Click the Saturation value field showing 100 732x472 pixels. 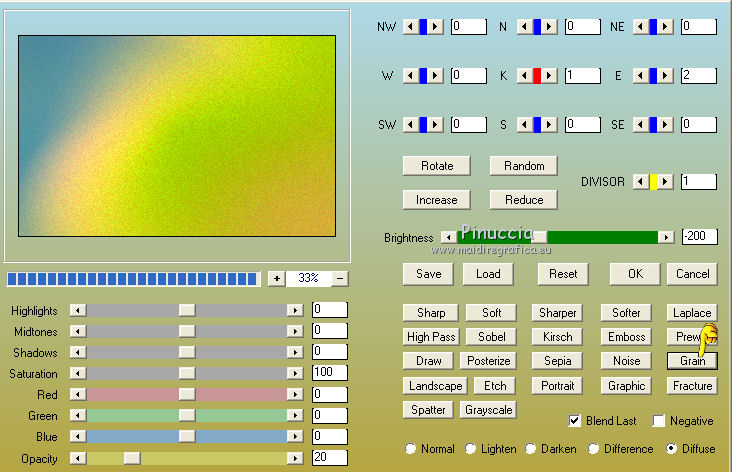coord(330,373)
